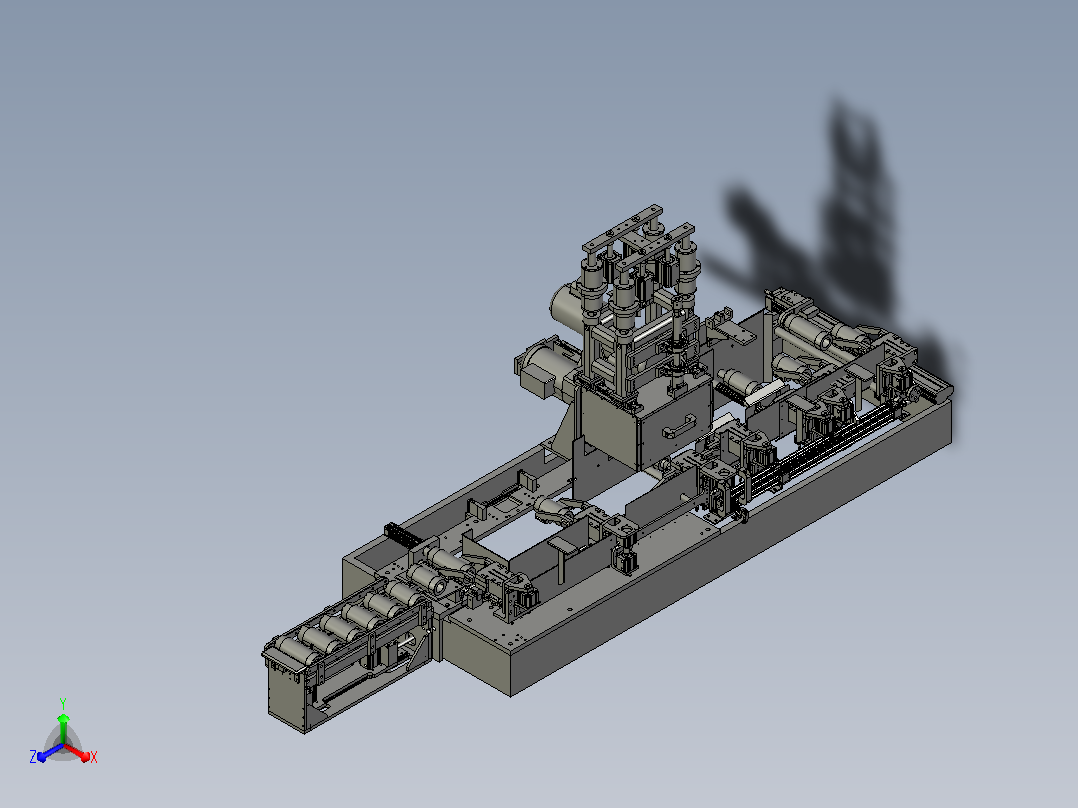
Task: Click the X label of the coordinate triad
Action: 94,757
